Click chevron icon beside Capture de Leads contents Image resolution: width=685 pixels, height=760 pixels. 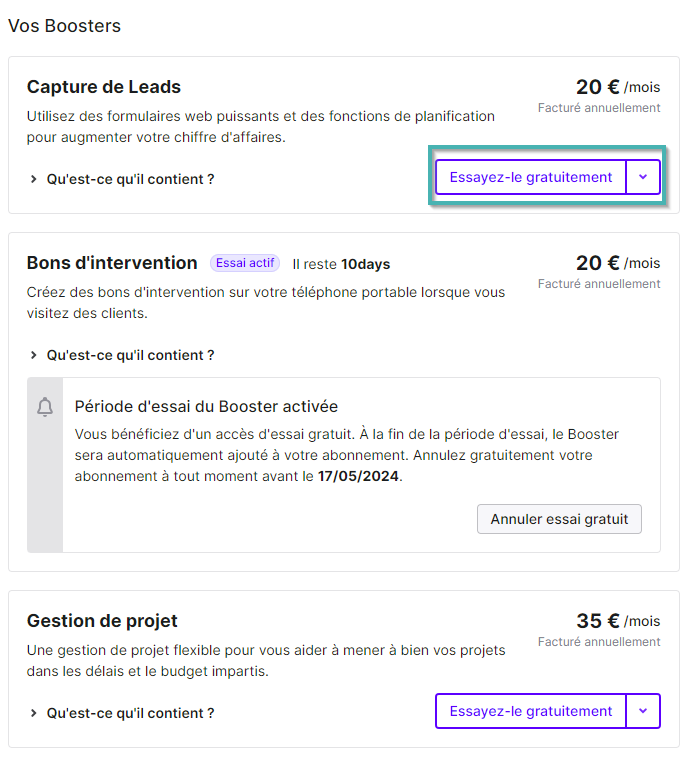click(33, 179)
